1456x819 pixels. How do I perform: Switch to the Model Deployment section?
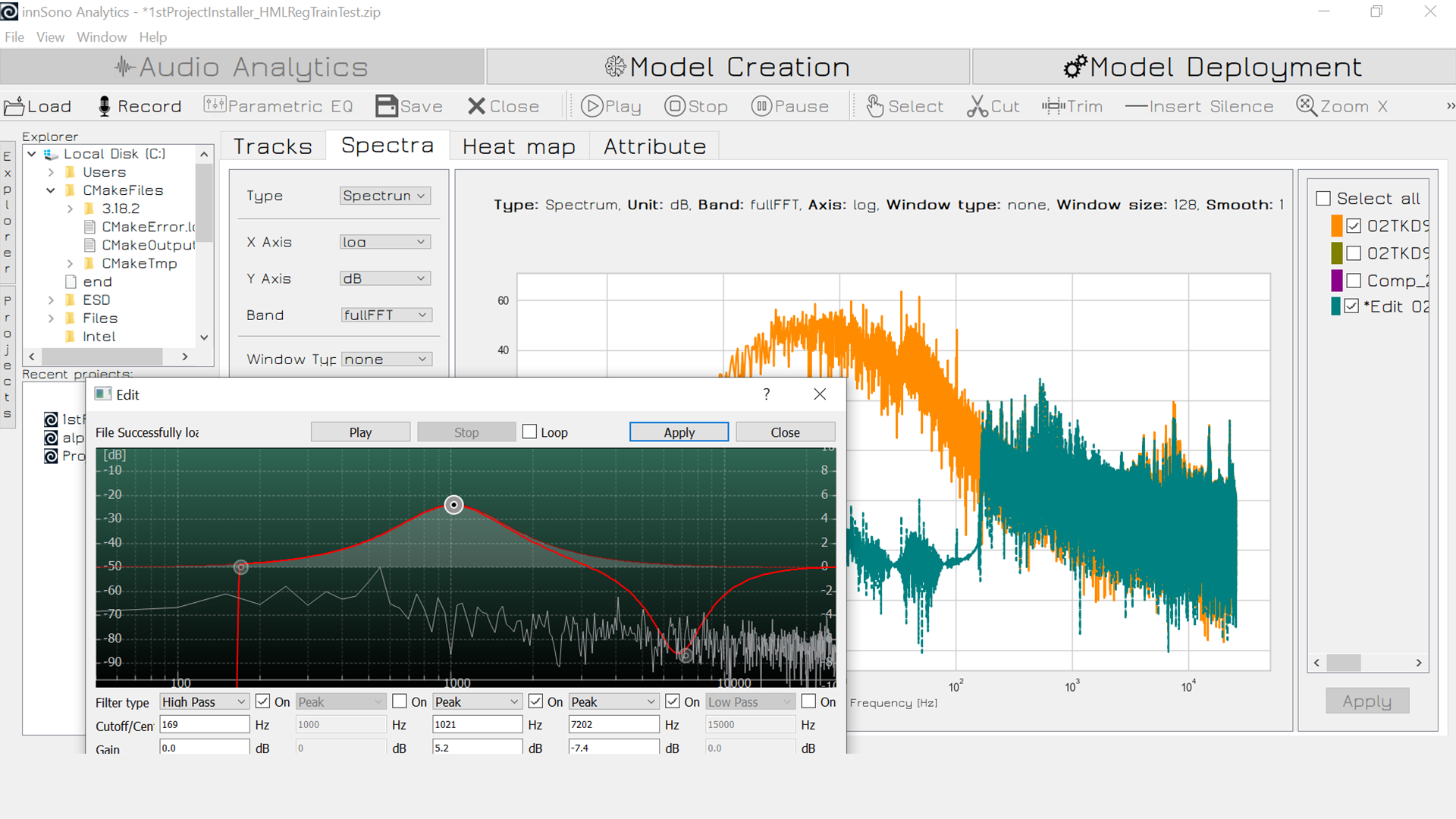tap(1213, 67)
